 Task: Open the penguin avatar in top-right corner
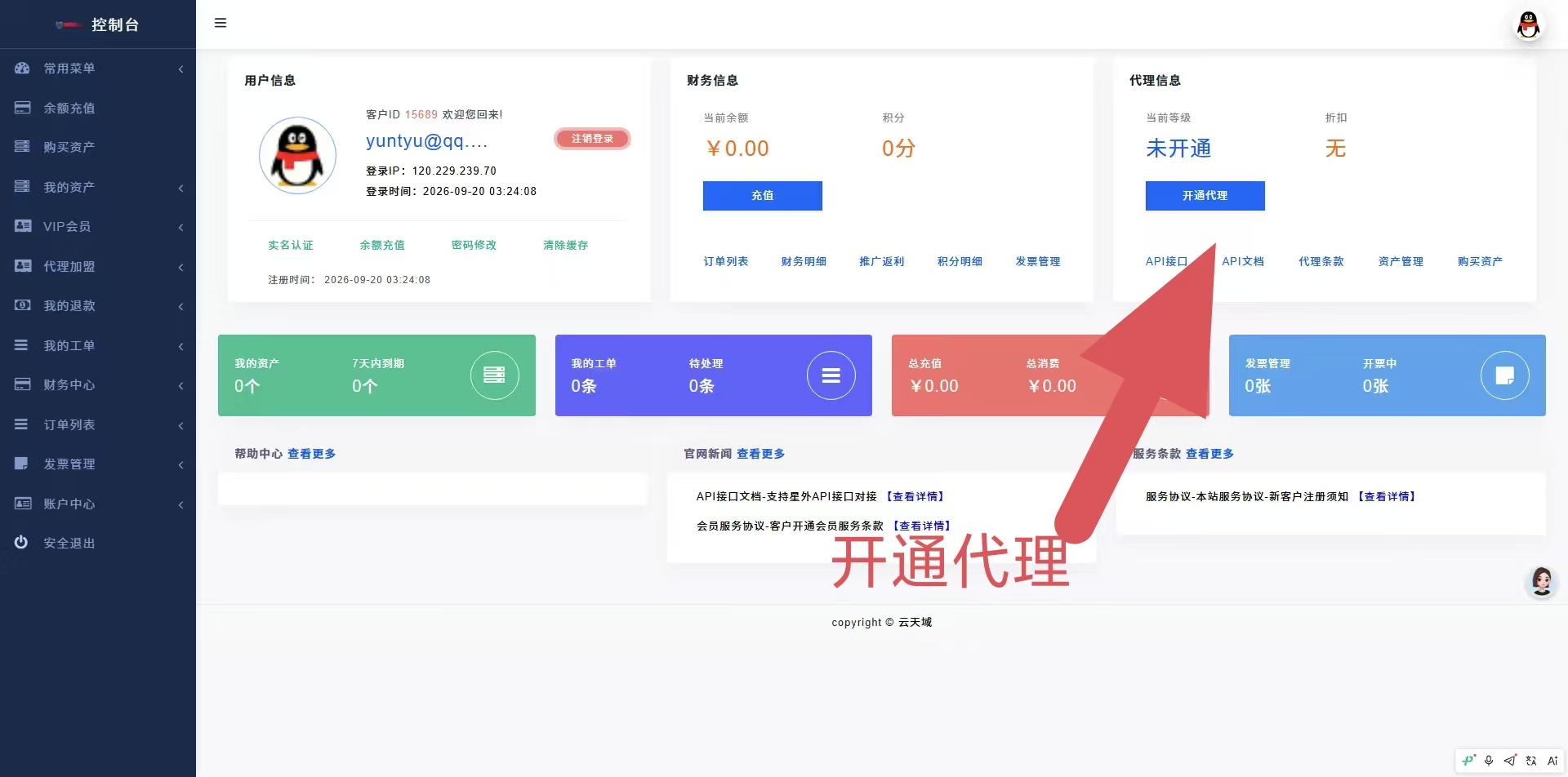[1528, 24]
